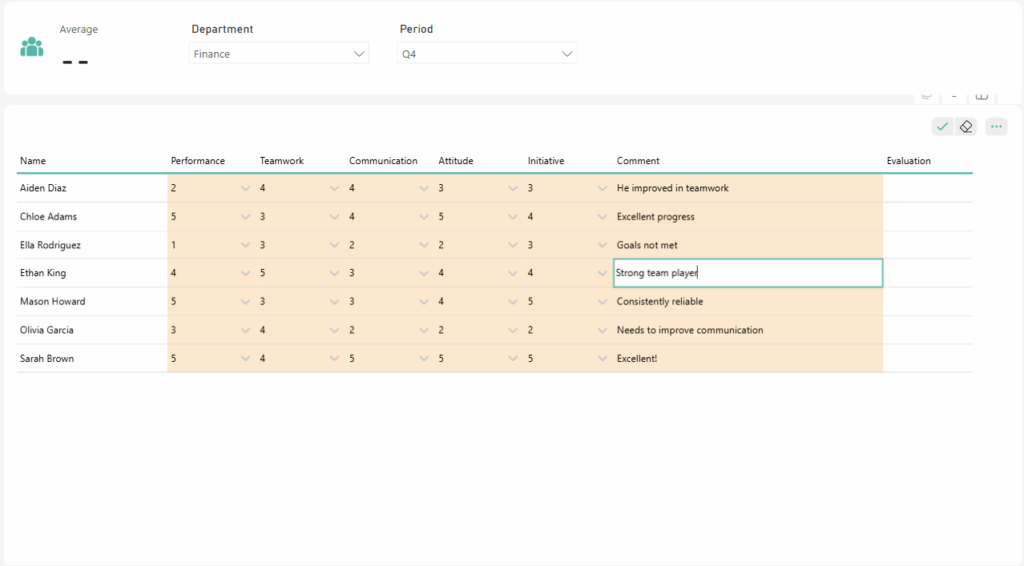1024x566 pixels.
Task: Click the Evaluation column header
Action: coord(908,161)
